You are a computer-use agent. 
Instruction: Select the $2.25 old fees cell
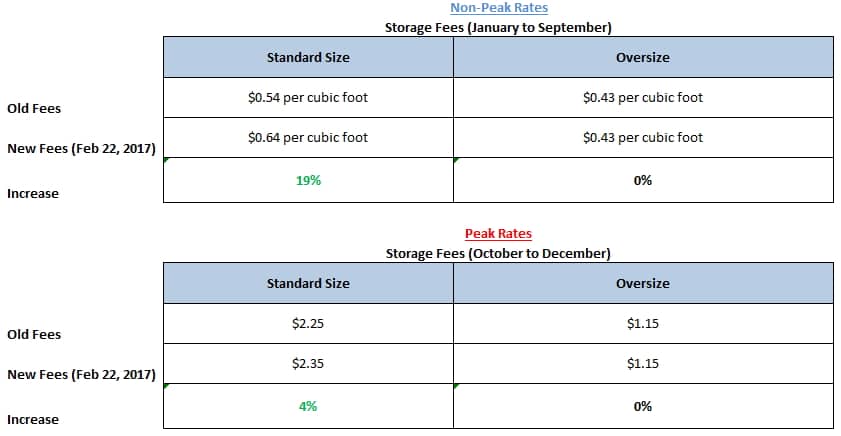308,323
